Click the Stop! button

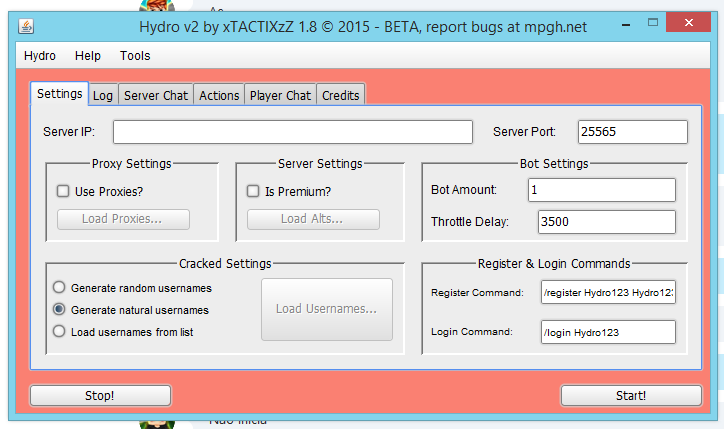tap(101, 396)
